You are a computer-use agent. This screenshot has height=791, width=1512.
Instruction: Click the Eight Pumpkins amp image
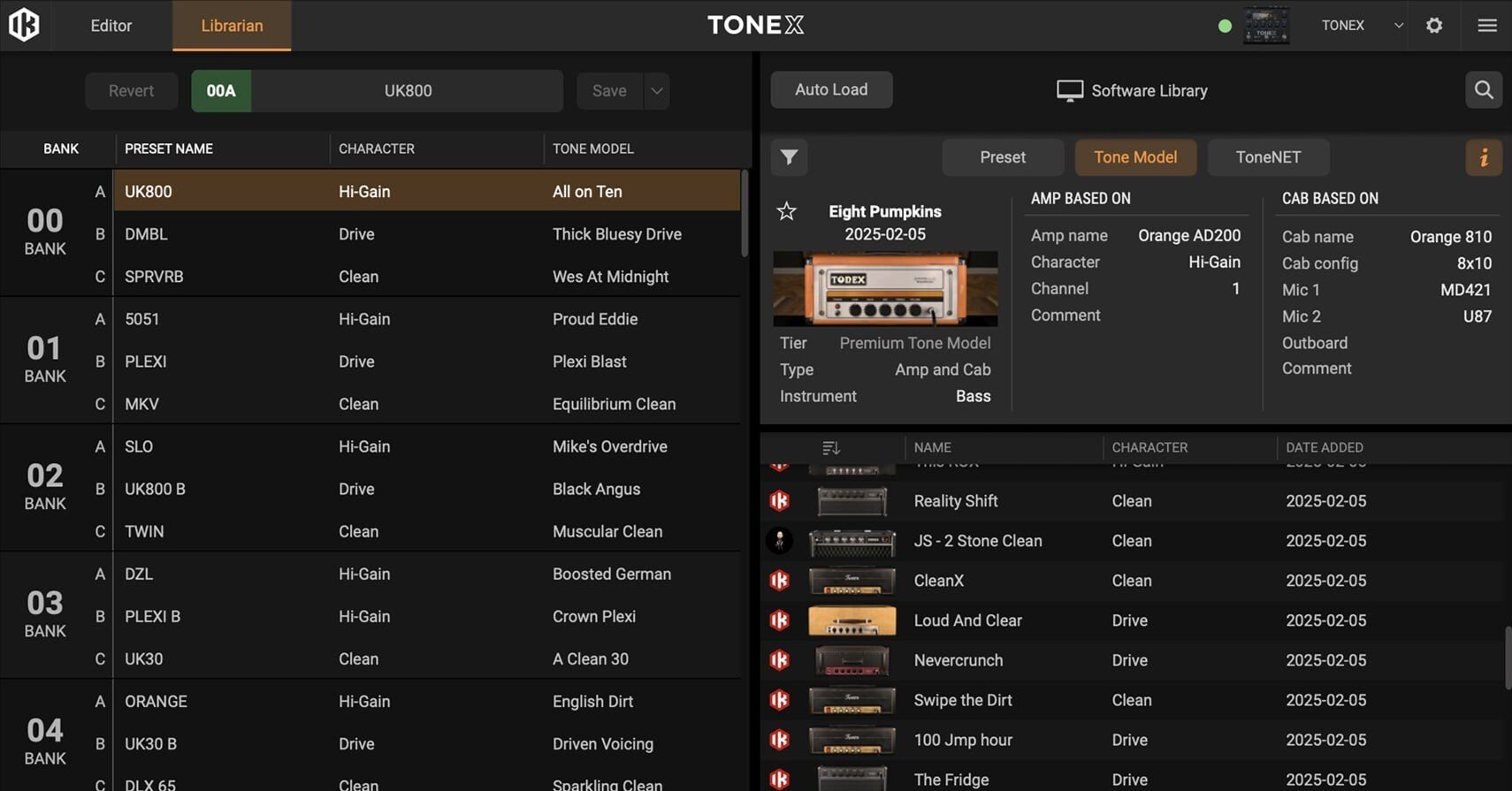[x=885, y=289]
